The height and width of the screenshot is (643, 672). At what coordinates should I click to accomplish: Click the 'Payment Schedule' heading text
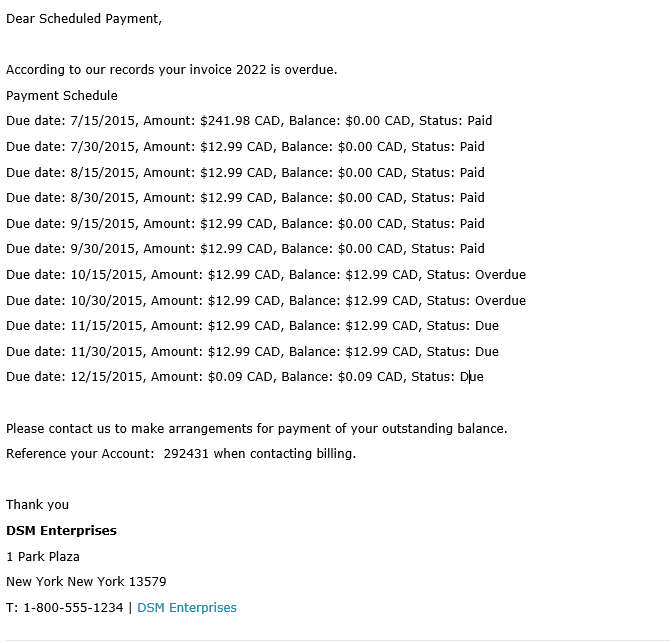click(x=62, y=95)
